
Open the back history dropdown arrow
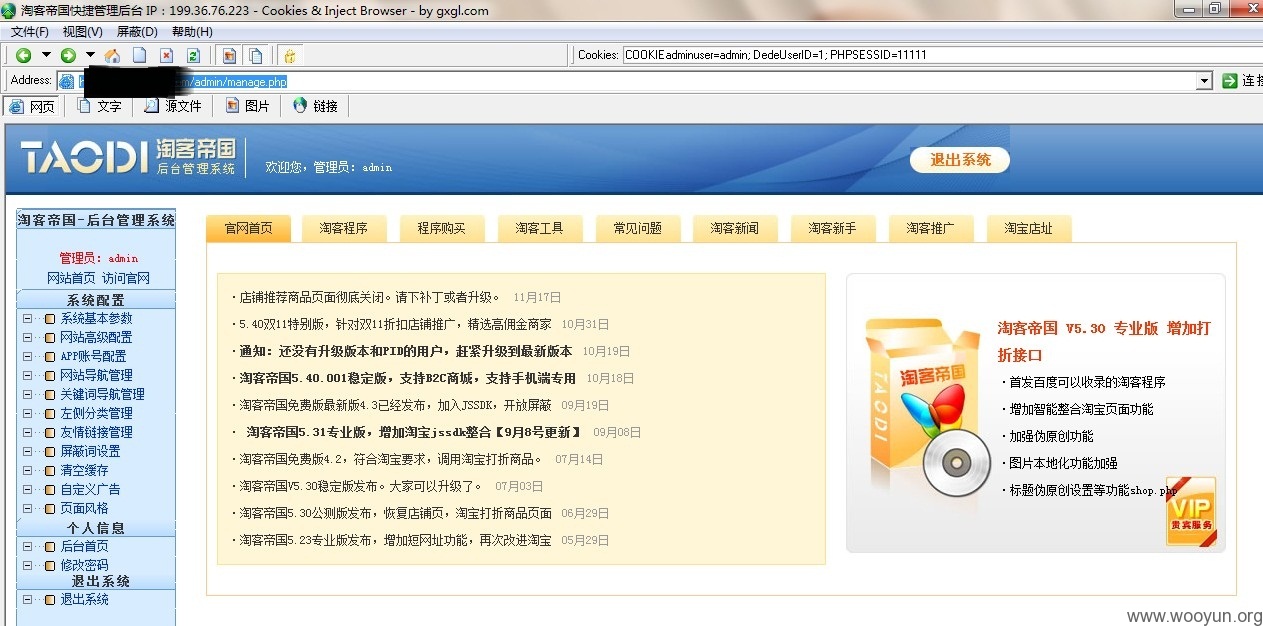46,55
